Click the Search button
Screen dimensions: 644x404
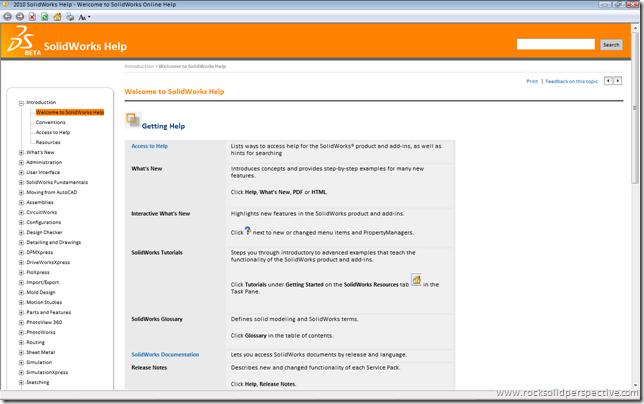[x=611, y=45]
